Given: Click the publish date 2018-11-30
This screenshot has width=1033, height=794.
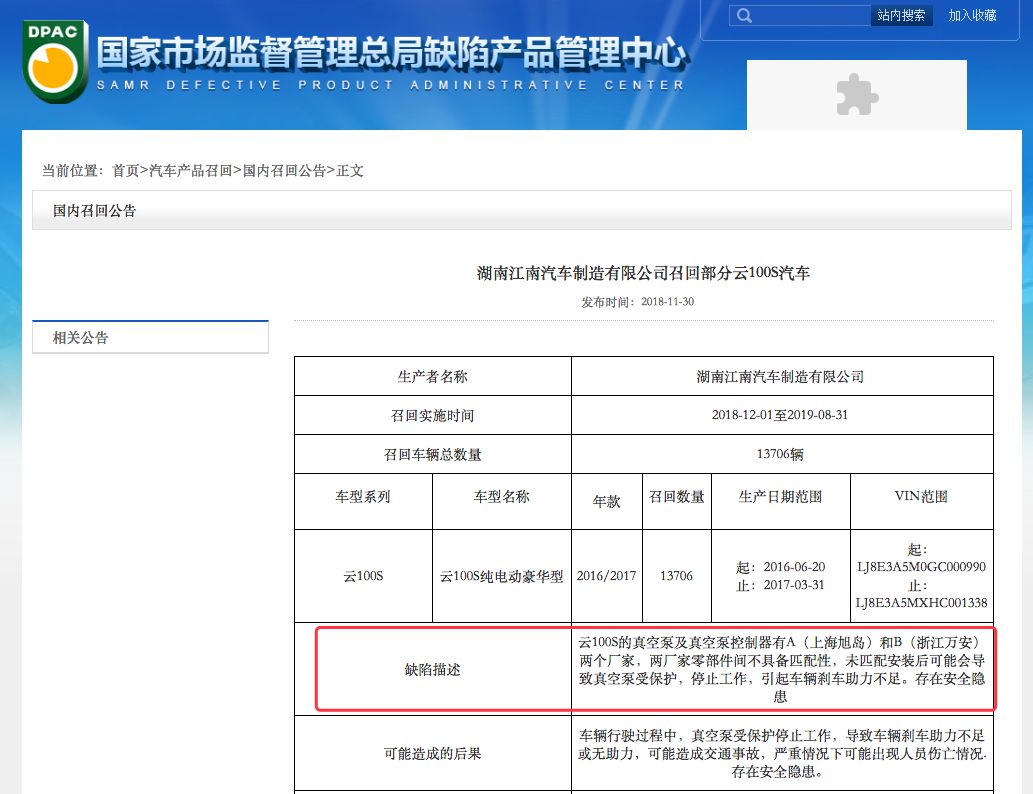Looking at the screenshot, I should (667, 302).
